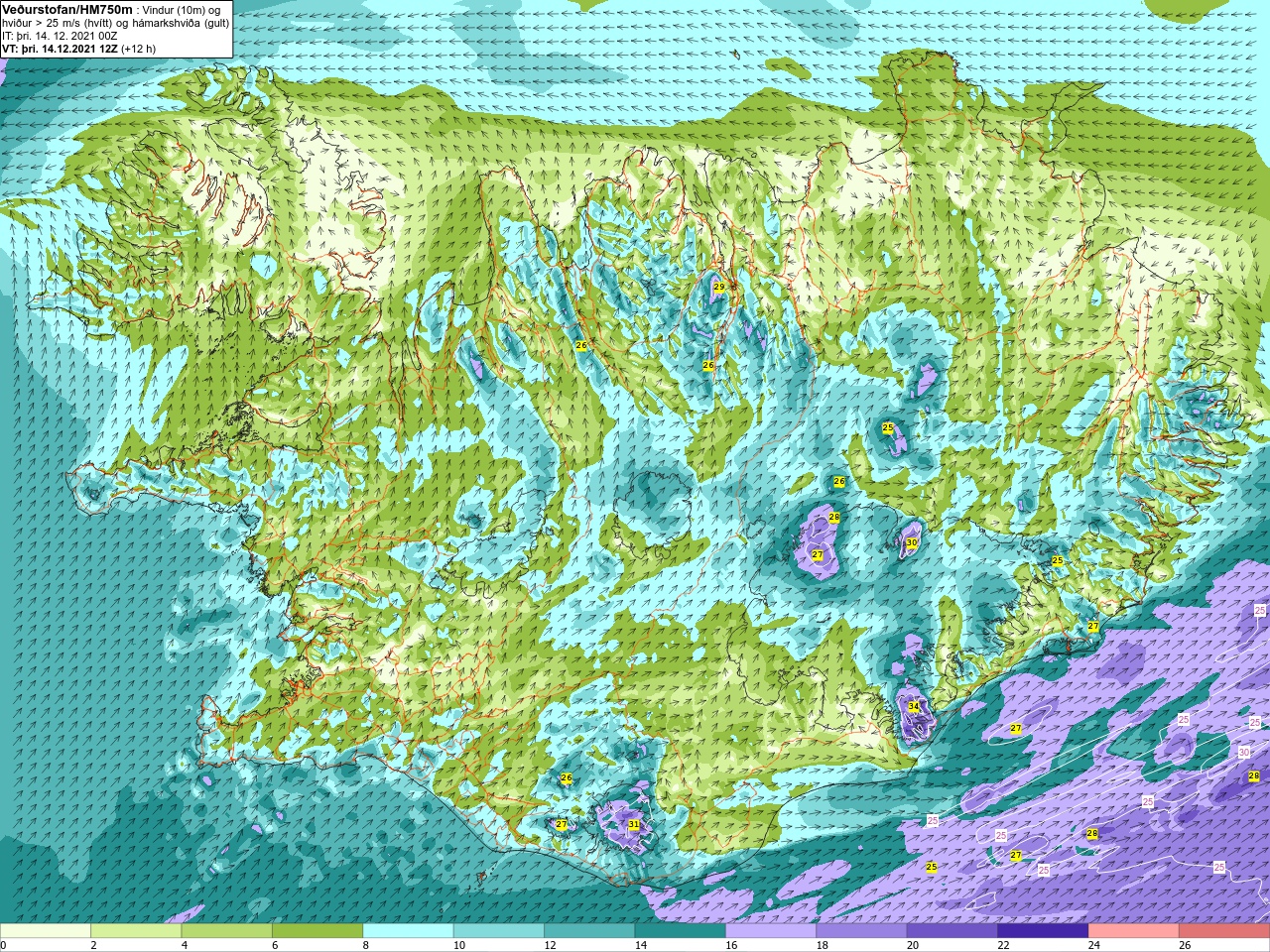Click the yellow gust label 30
This screenshot has height=952, width=1270.
912,543
